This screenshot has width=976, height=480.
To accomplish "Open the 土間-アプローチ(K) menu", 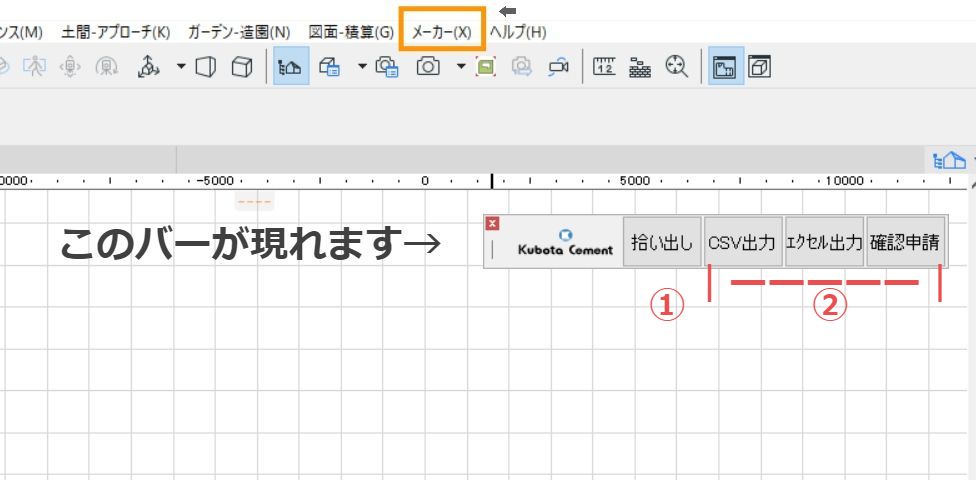I will point(116,32).
